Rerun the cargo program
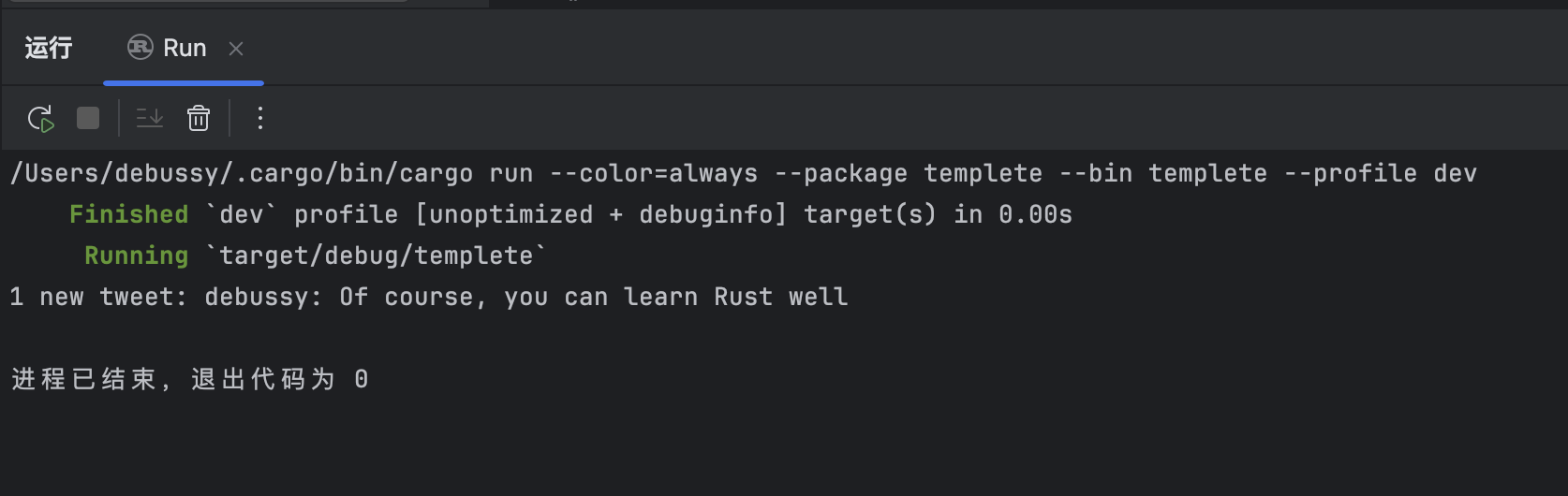Screen dimensions: 1568x496 click(x=40, y=119)
